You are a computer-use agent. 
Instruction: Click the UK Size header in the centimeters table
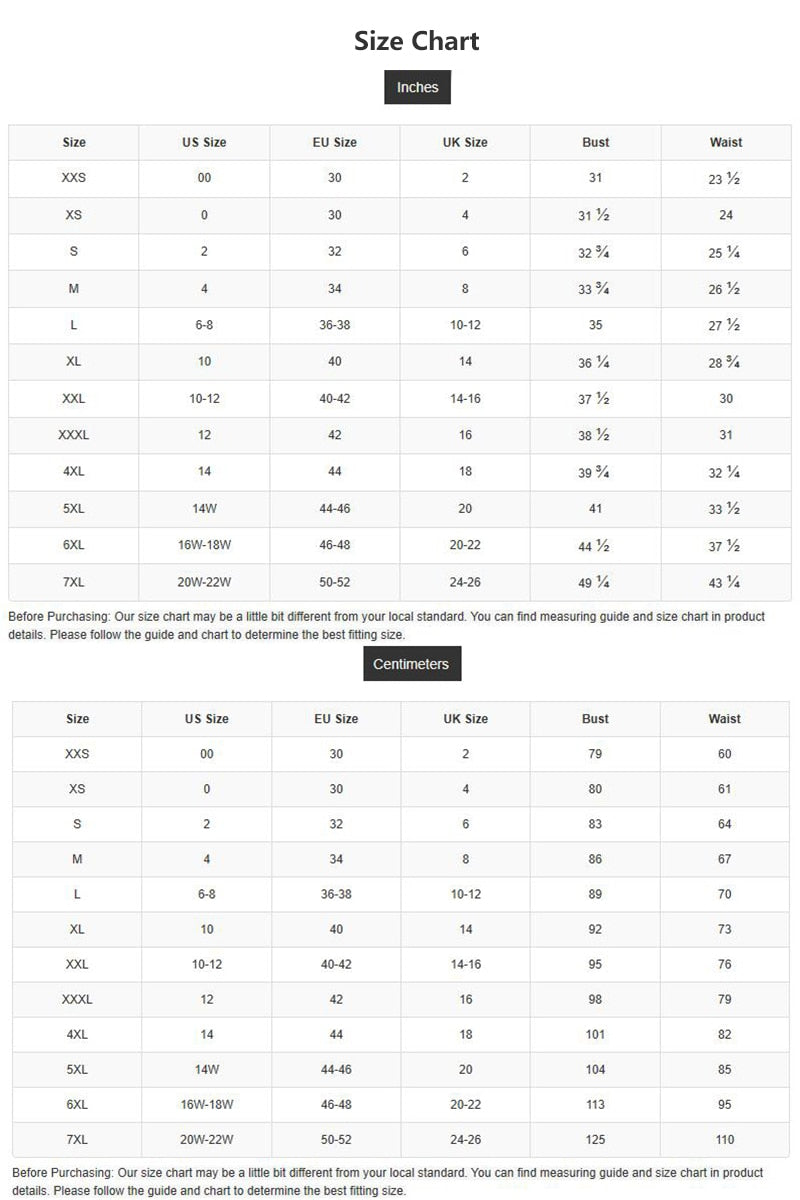click(465, 719)
